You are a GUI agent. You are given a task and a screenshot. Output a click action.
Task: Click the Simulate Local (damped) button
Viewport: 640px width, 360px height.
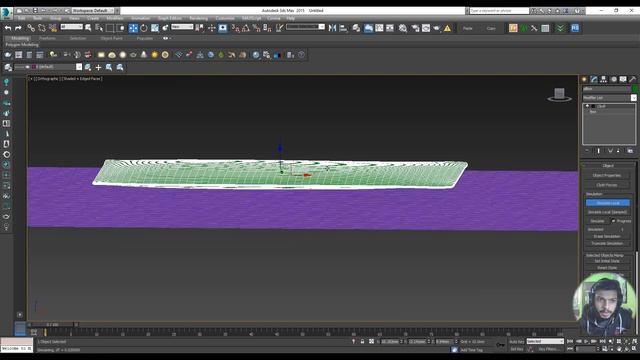click(x=608, y=212)
